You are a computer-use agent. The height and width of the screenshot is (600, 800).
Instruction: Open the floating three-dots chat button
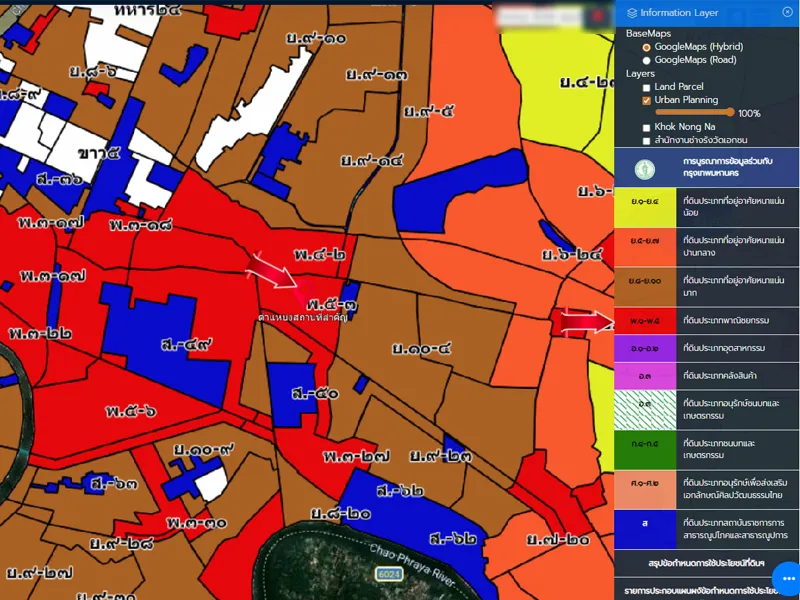(783, 579)
